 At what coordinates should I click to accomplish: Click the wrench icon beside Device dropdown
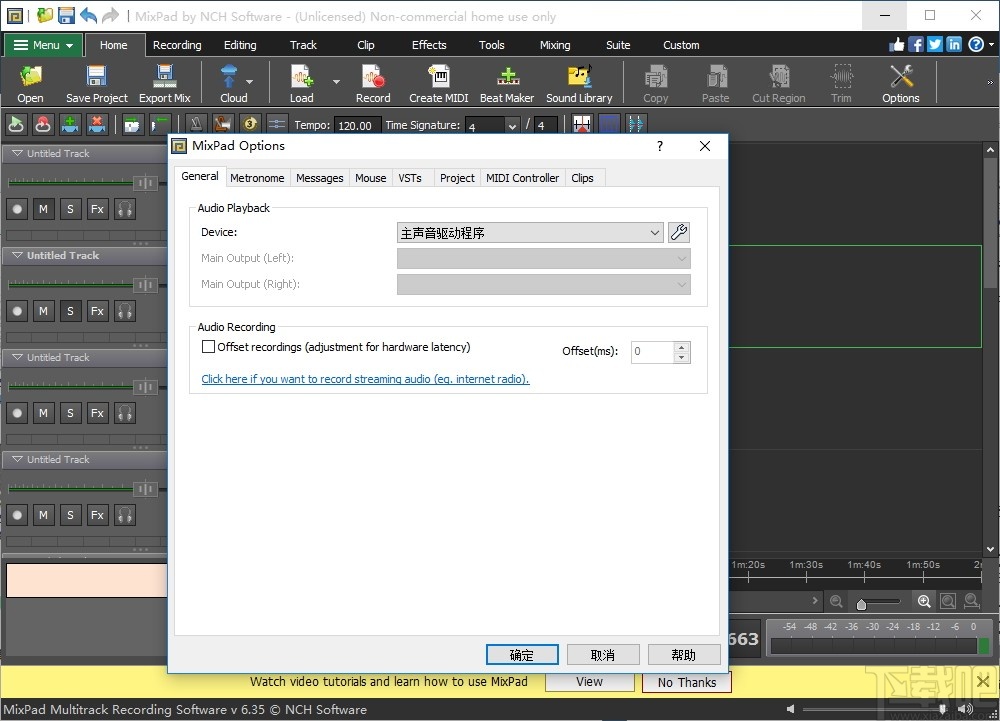[679, 233]
